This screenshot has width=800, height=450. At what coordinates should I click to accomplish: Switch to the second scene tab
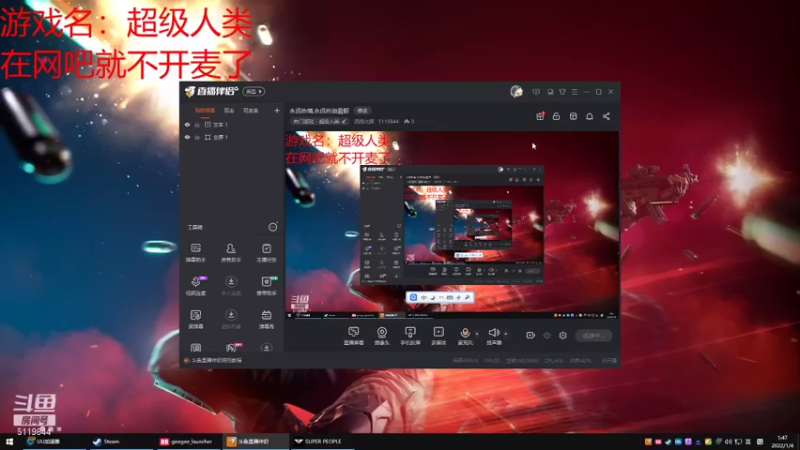click(x=229, y=110)
